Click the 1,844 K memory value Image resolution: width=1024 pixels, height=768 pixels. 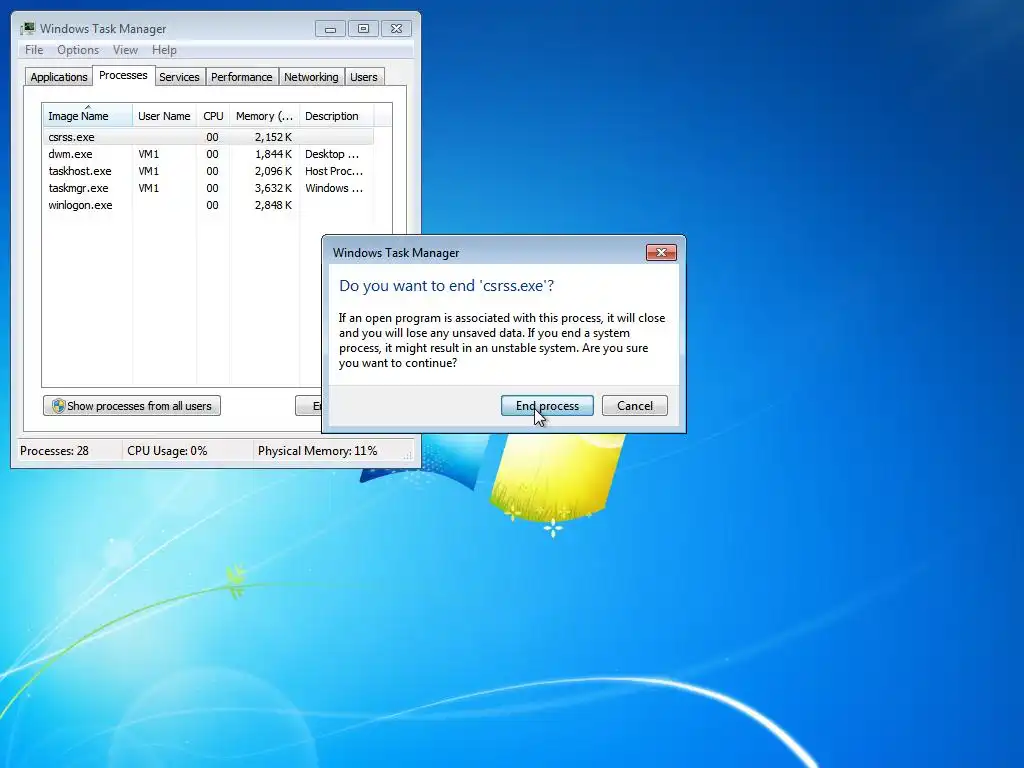tap(273, 154)
